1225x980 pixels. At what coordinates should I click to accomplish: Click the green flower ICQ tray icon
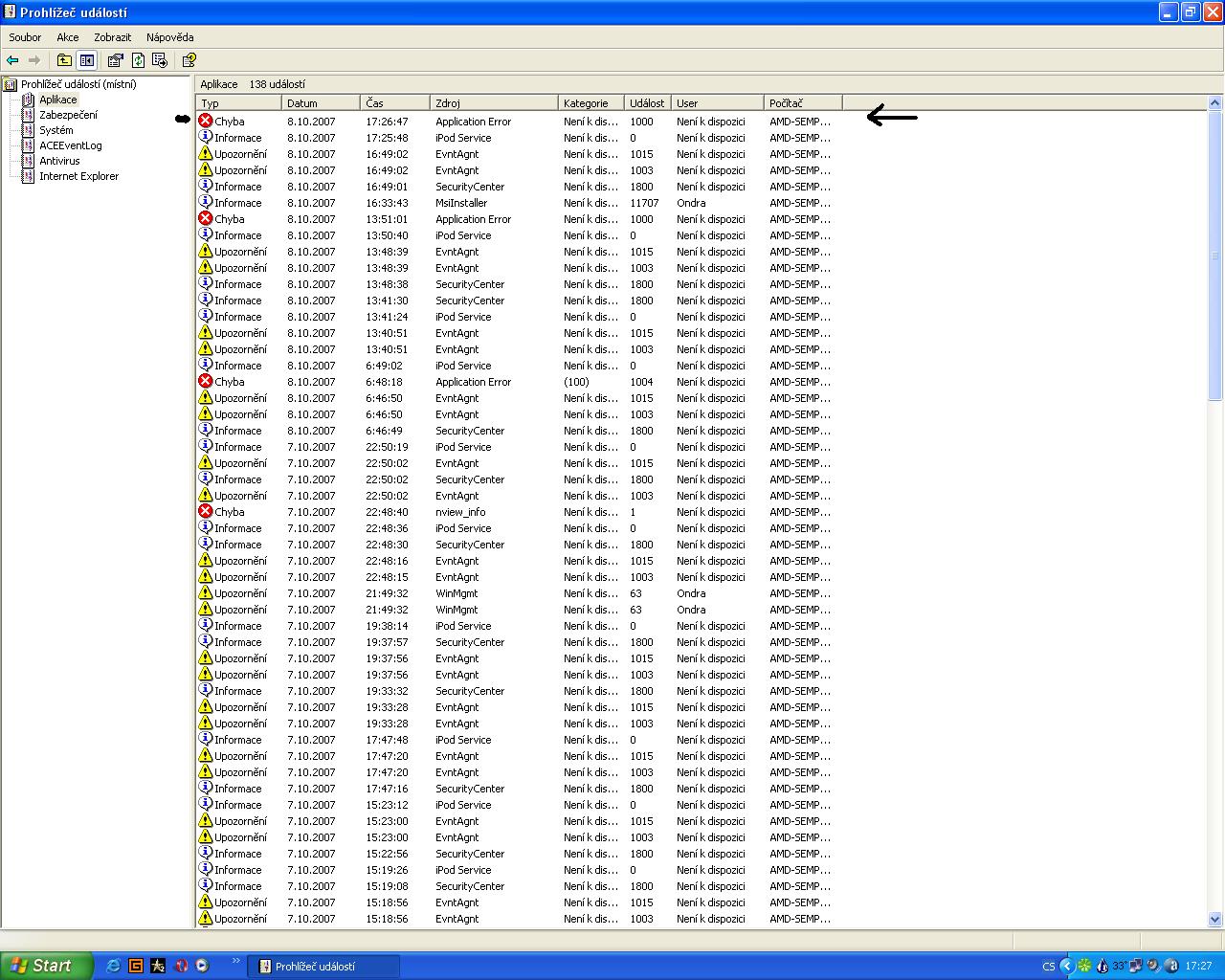1084,967
